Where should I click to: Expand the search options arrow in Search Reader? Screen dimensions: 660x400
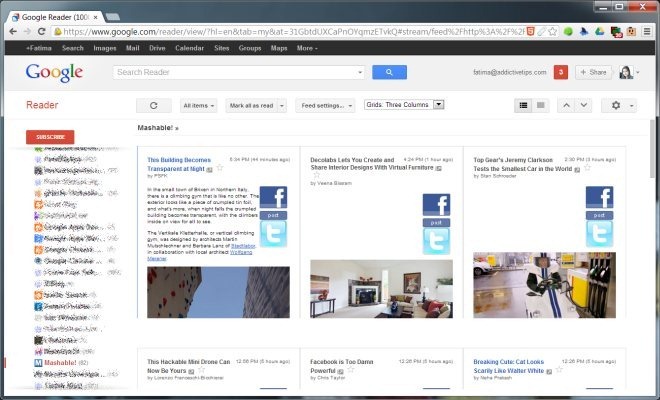pos(360,72)
